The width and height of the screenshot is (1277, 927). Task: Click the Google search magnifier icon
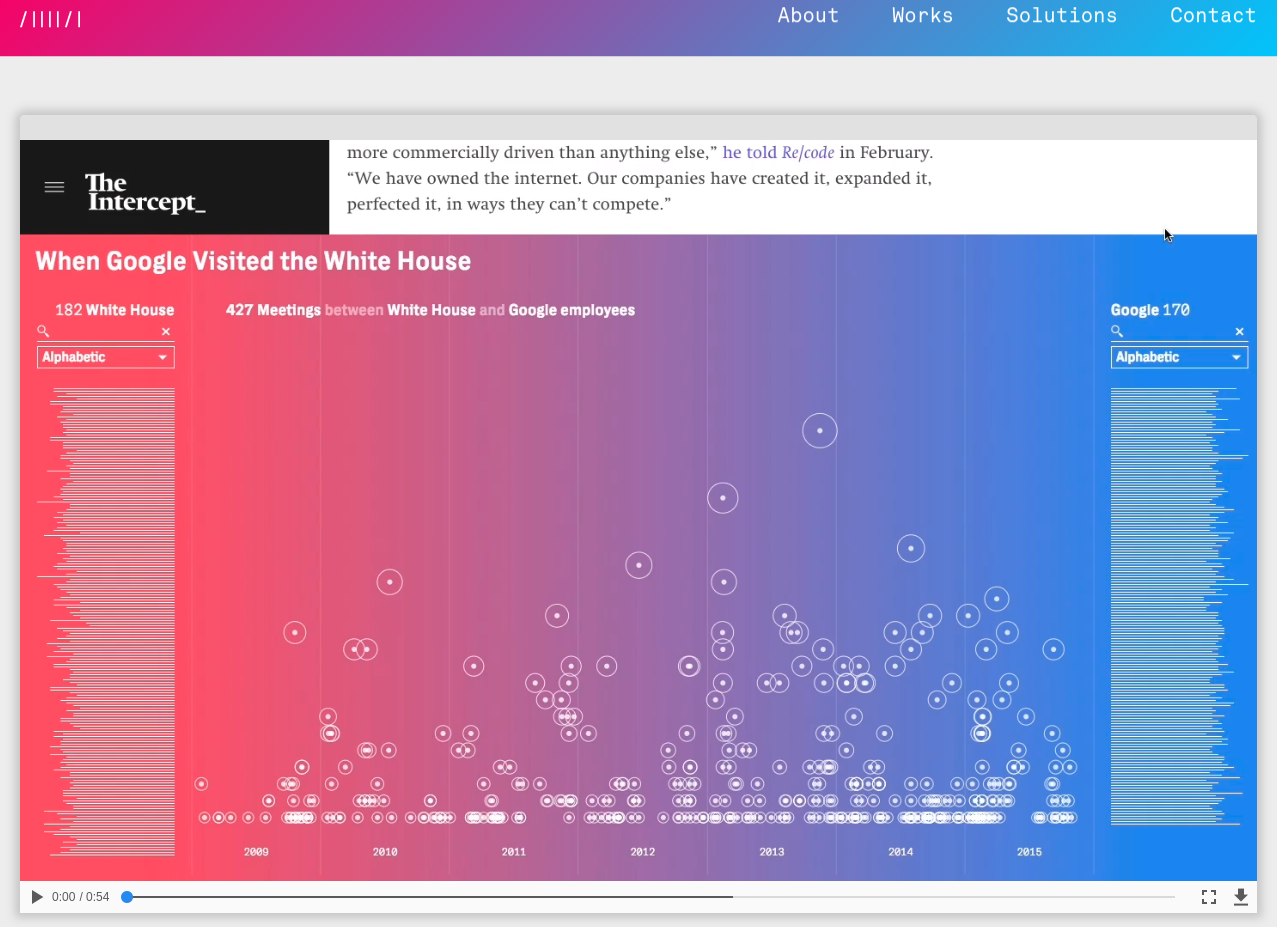click(1117, 331)
